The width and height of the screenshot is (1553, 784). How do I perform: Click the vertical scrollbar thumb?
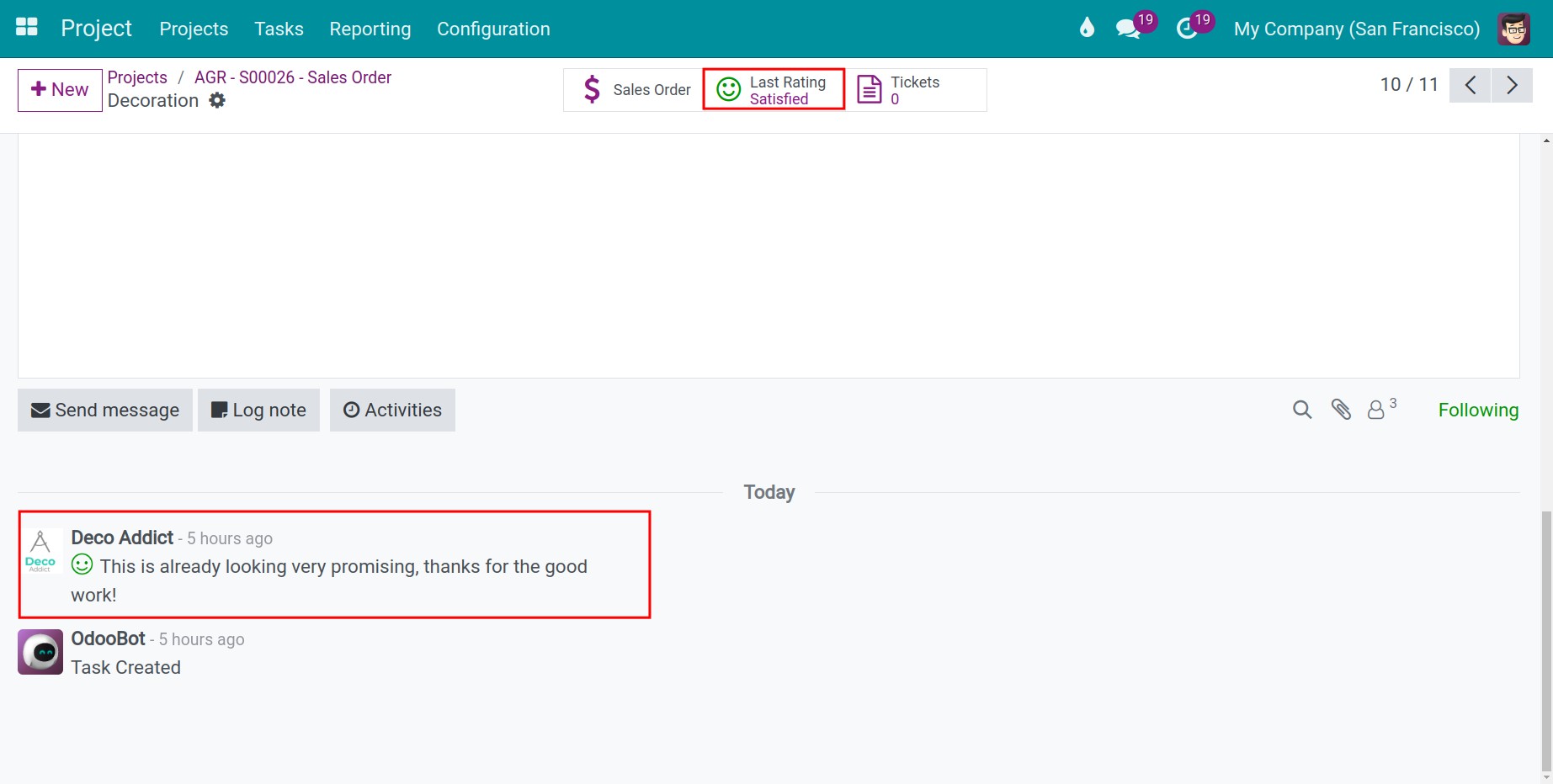(1546, 639)
